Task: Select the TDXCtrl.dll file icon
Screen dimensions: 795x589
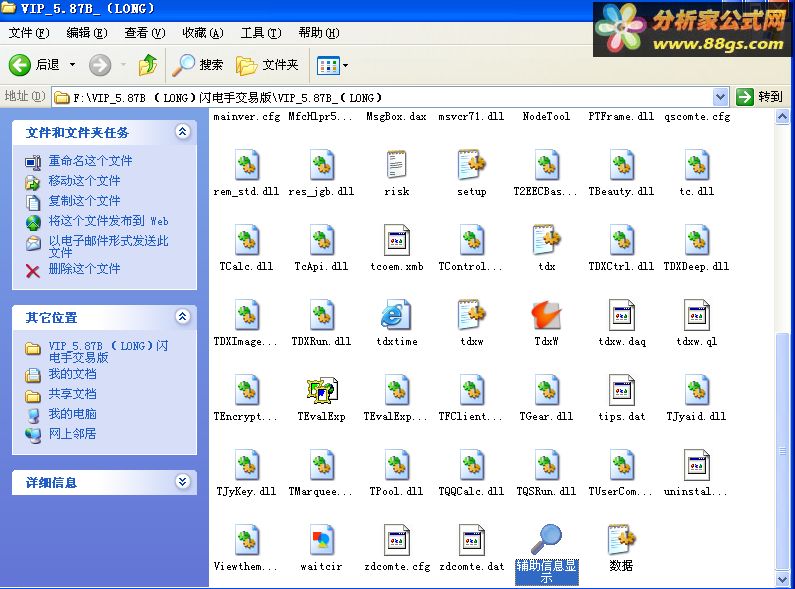Action: (622, 240)
